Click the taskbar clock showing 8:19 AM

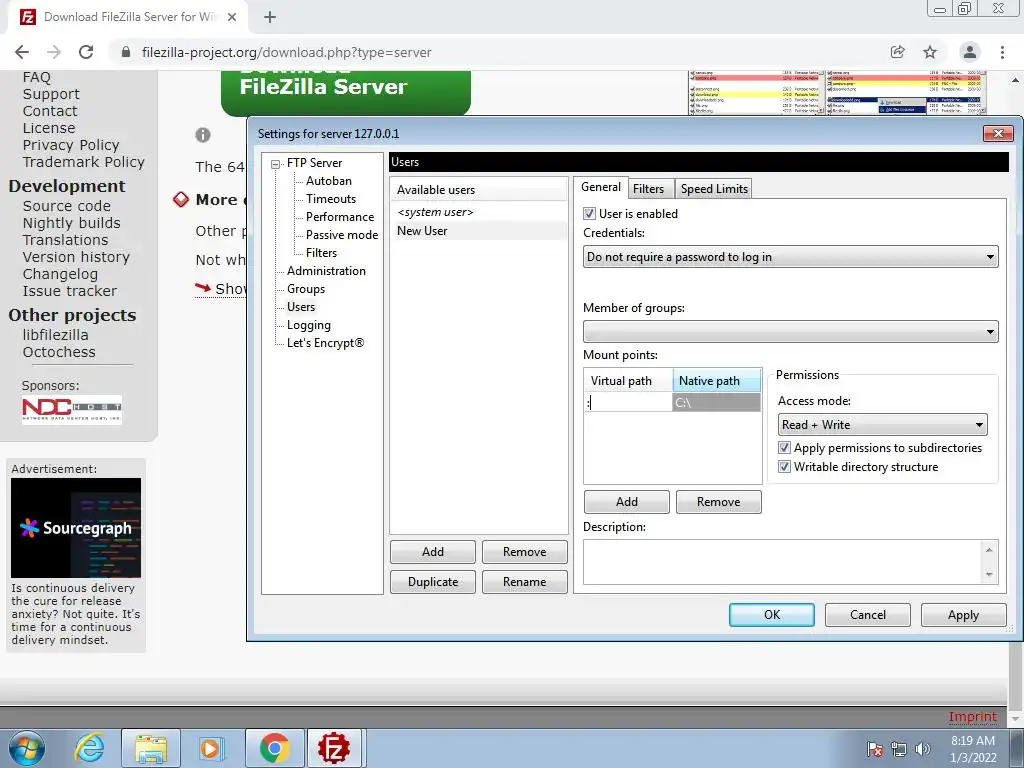(x=973, y=749)
